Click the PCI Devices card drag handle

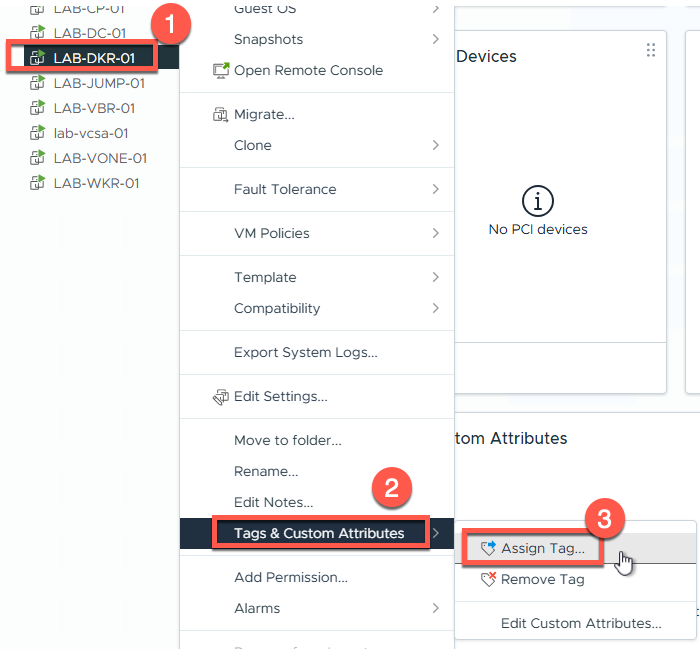tap(651, 50)
